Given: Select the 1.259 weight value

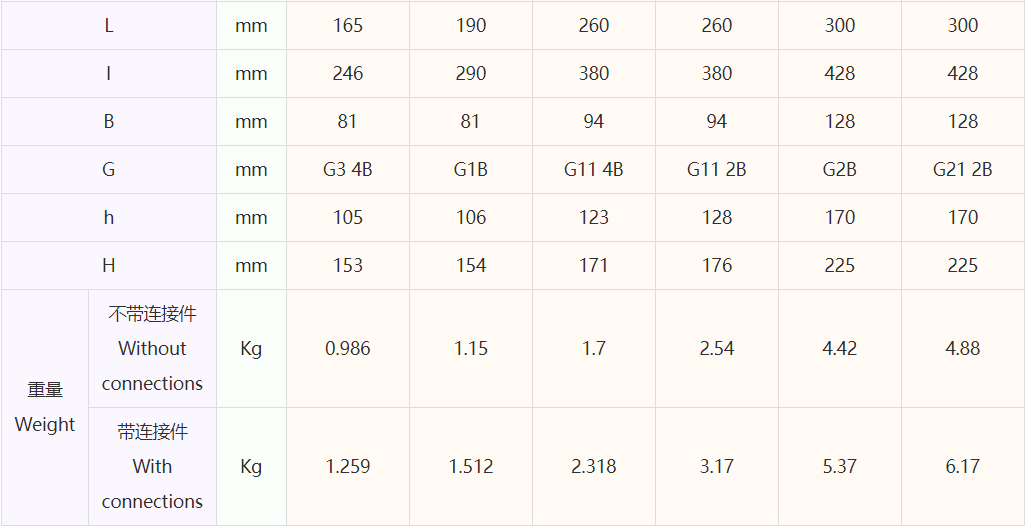Looking at the screenshot, I should point(348,467).
